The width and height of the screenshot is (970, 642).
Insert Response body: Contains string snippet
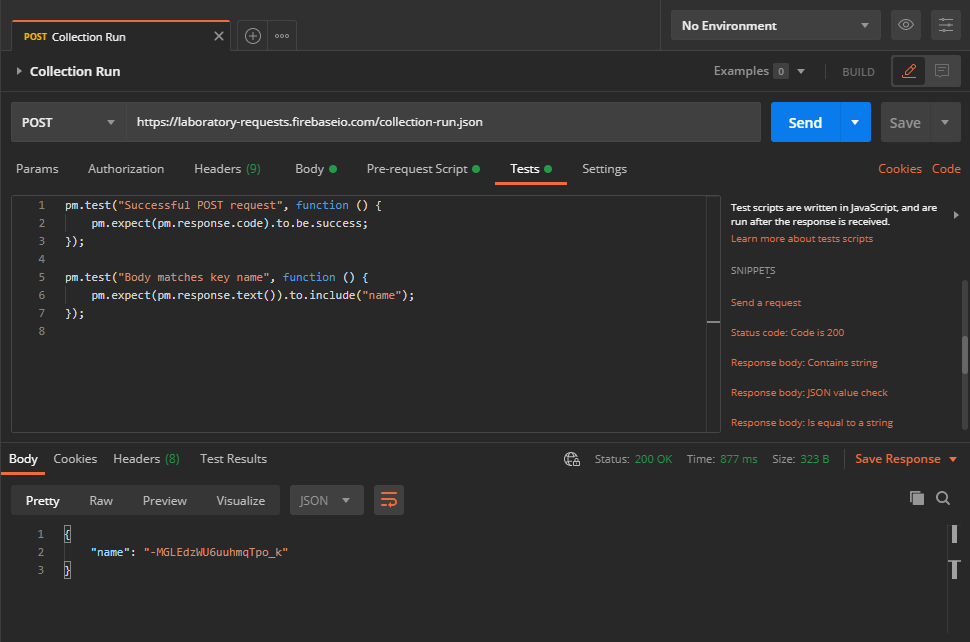point(804,362)
